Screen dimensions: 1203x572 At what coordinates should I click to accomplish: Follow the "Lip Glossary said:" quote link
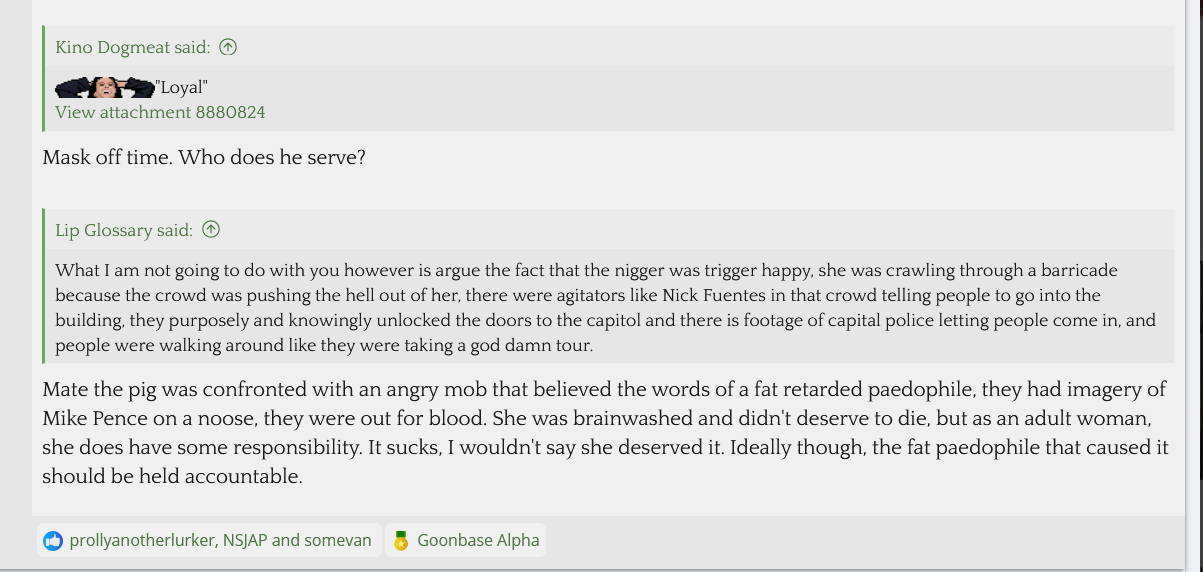[124, 230]
